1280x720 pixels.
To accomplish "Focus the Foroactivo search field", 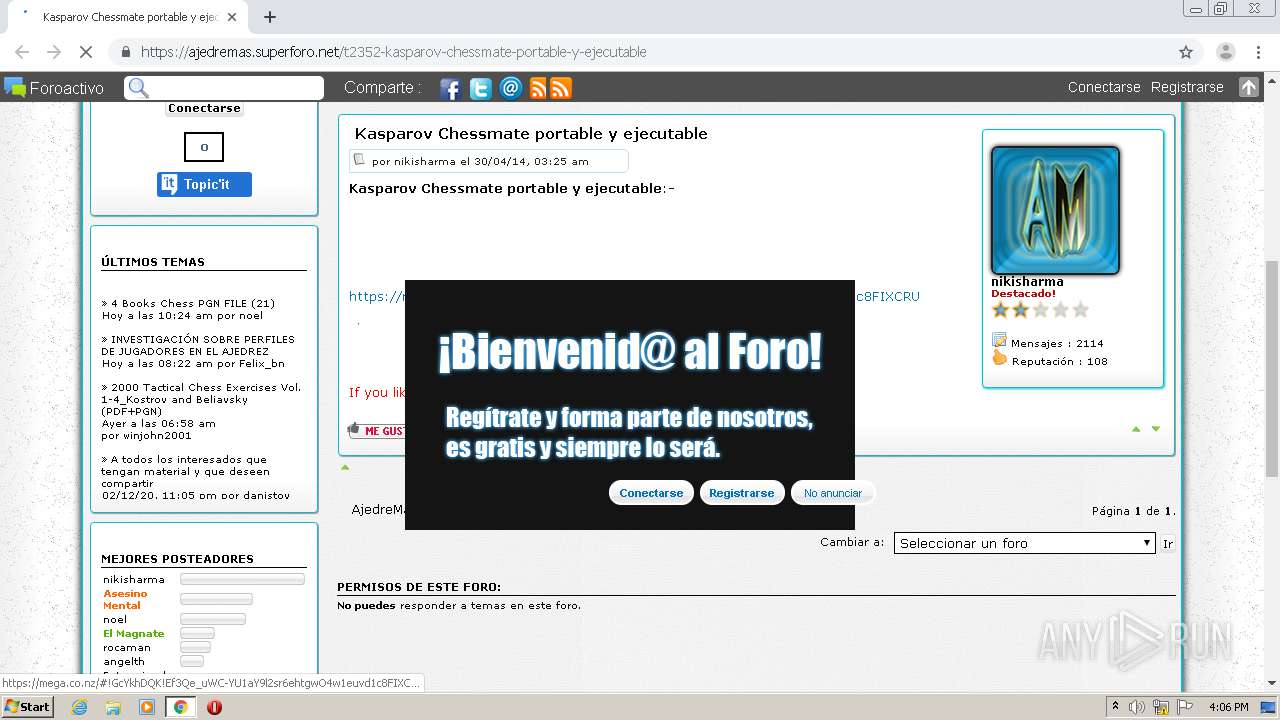I will coord(224,88).
